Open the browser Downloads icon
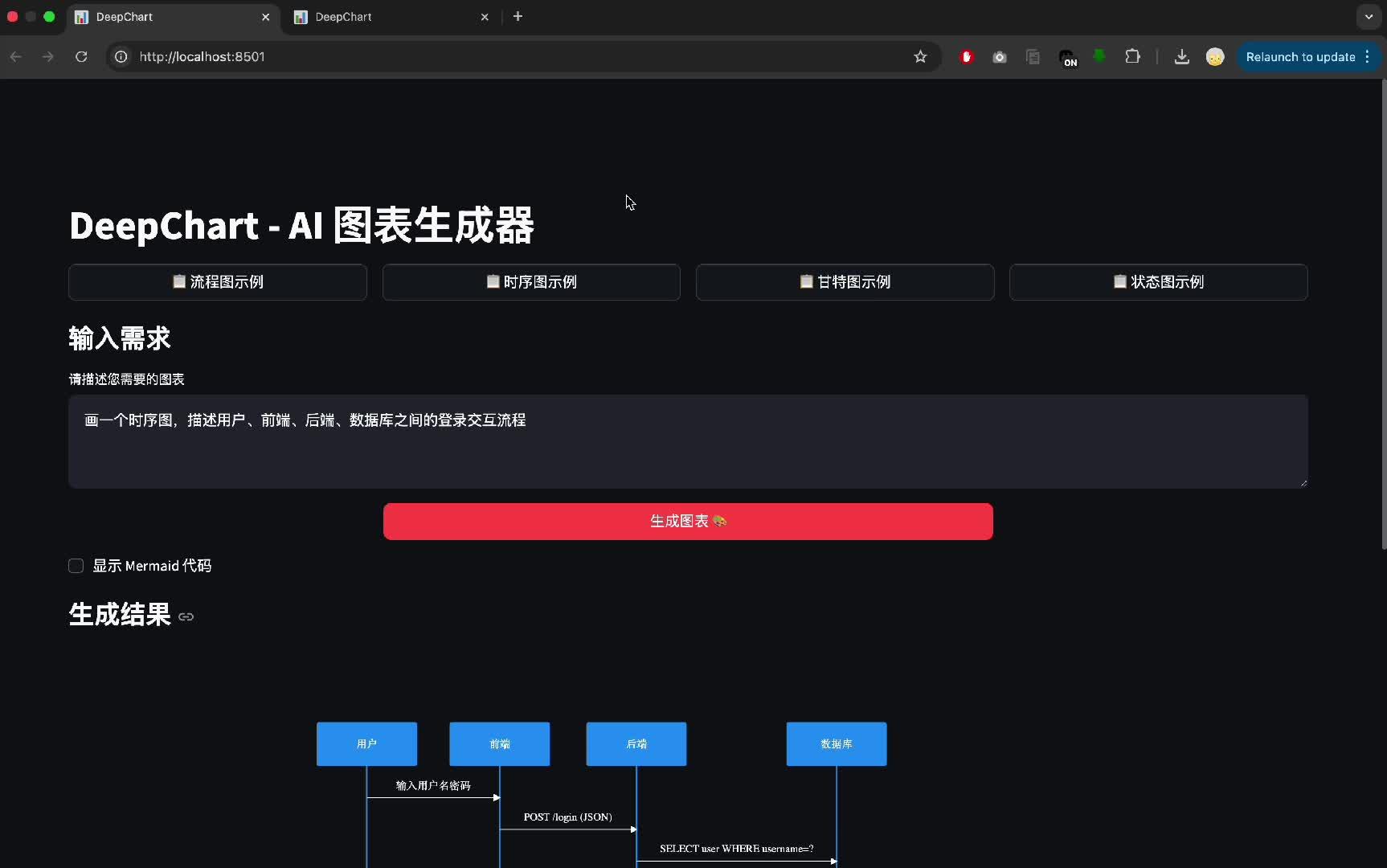1387x868 pixels. click(1181, 57)
